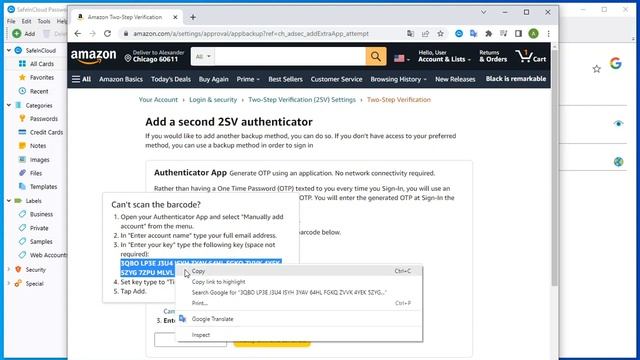Viewport: 640px width, 360px height.
Task: Open the Extensions puzzle icon
Action: tap(489, 33)
